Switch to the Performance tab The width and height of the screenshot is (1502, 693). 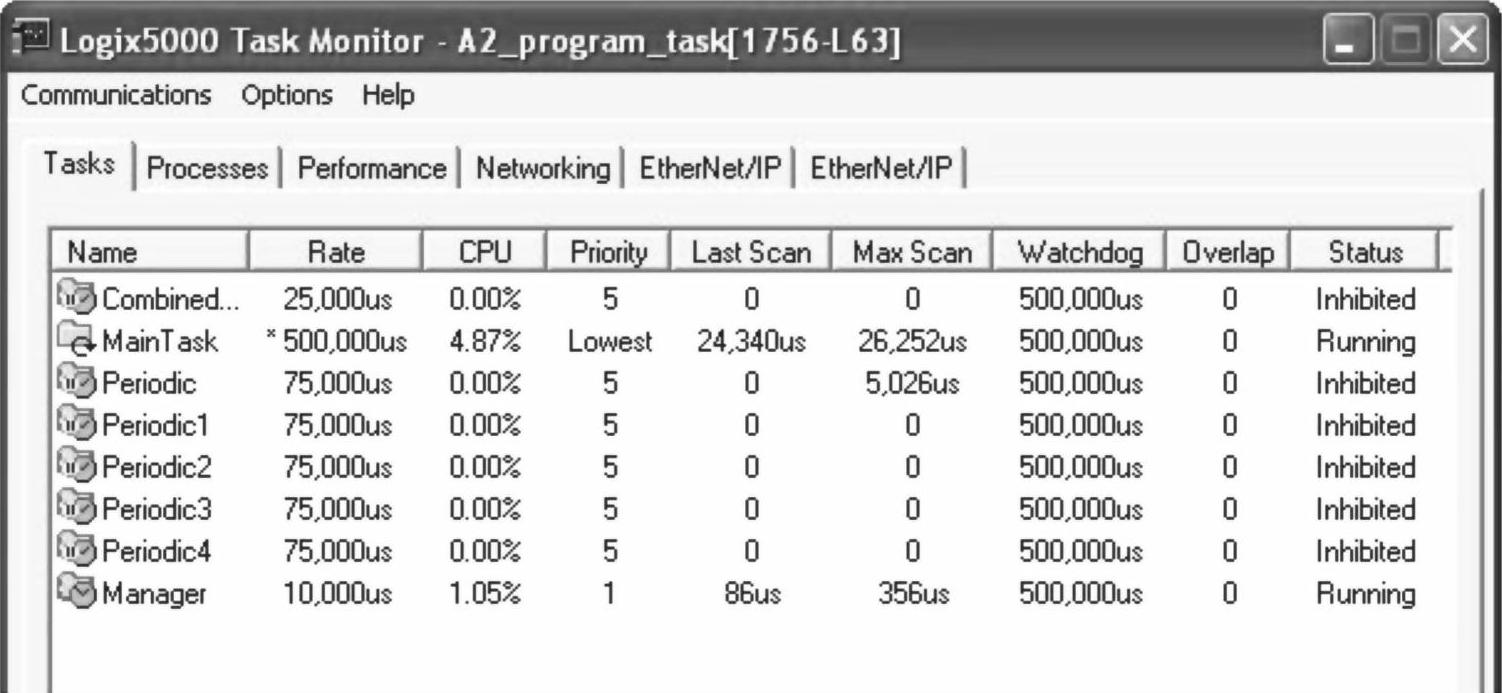point(372,168)
